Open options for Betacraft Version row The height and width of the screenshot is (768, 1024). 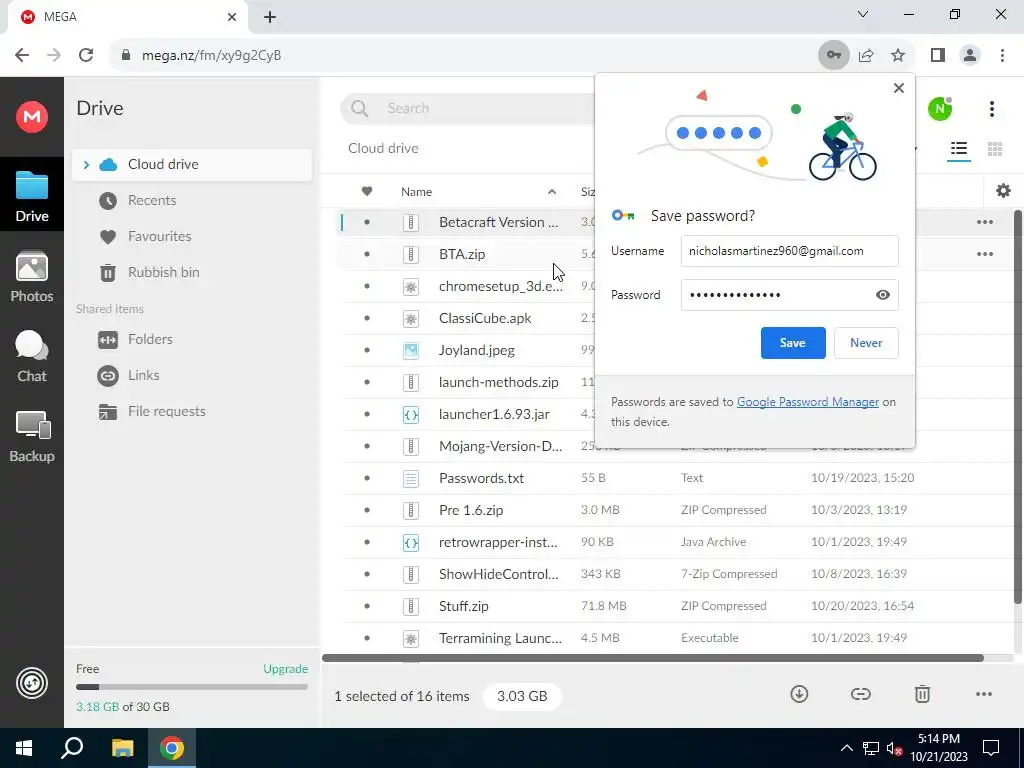point(984,222)
